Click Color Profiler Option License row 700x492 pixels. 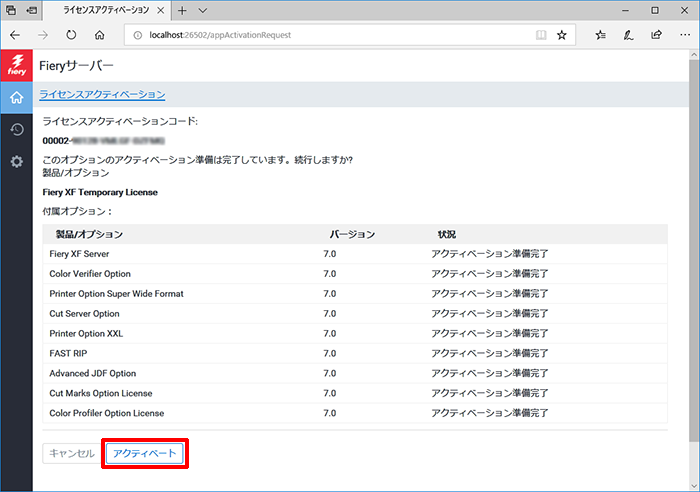point(355,413)
